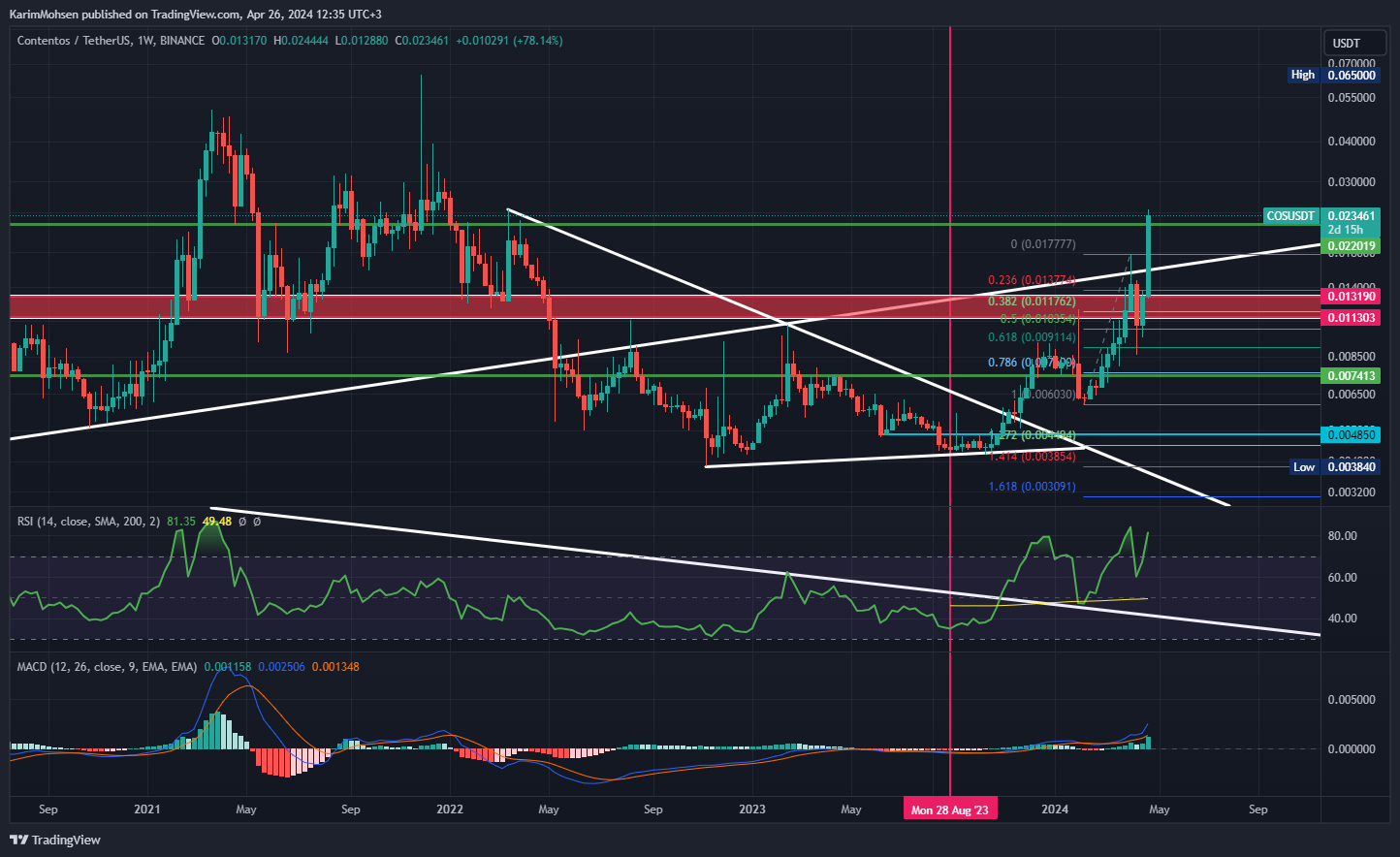1400x857 pixels.
Task: Select the Fib 0.618 (0.009114) label
Action: 1032,337
